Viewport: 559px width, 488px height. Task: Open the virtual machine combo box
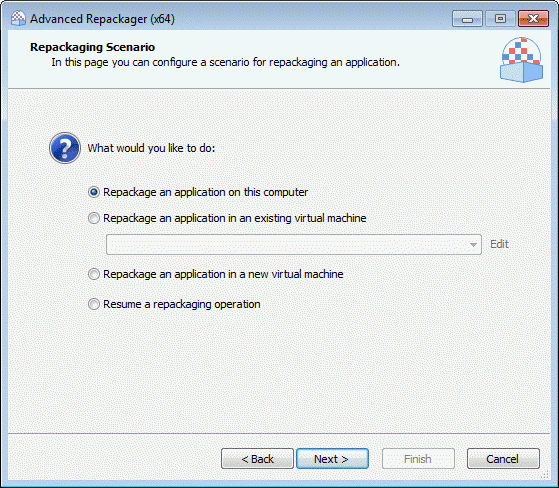294,245
